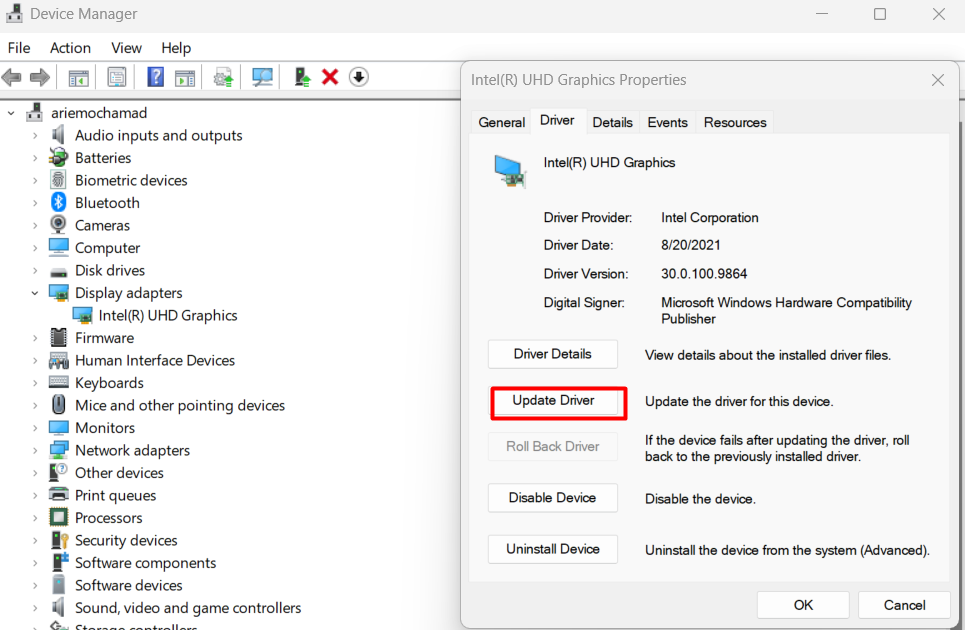Open the Action menu

click(x=70, y=48)
